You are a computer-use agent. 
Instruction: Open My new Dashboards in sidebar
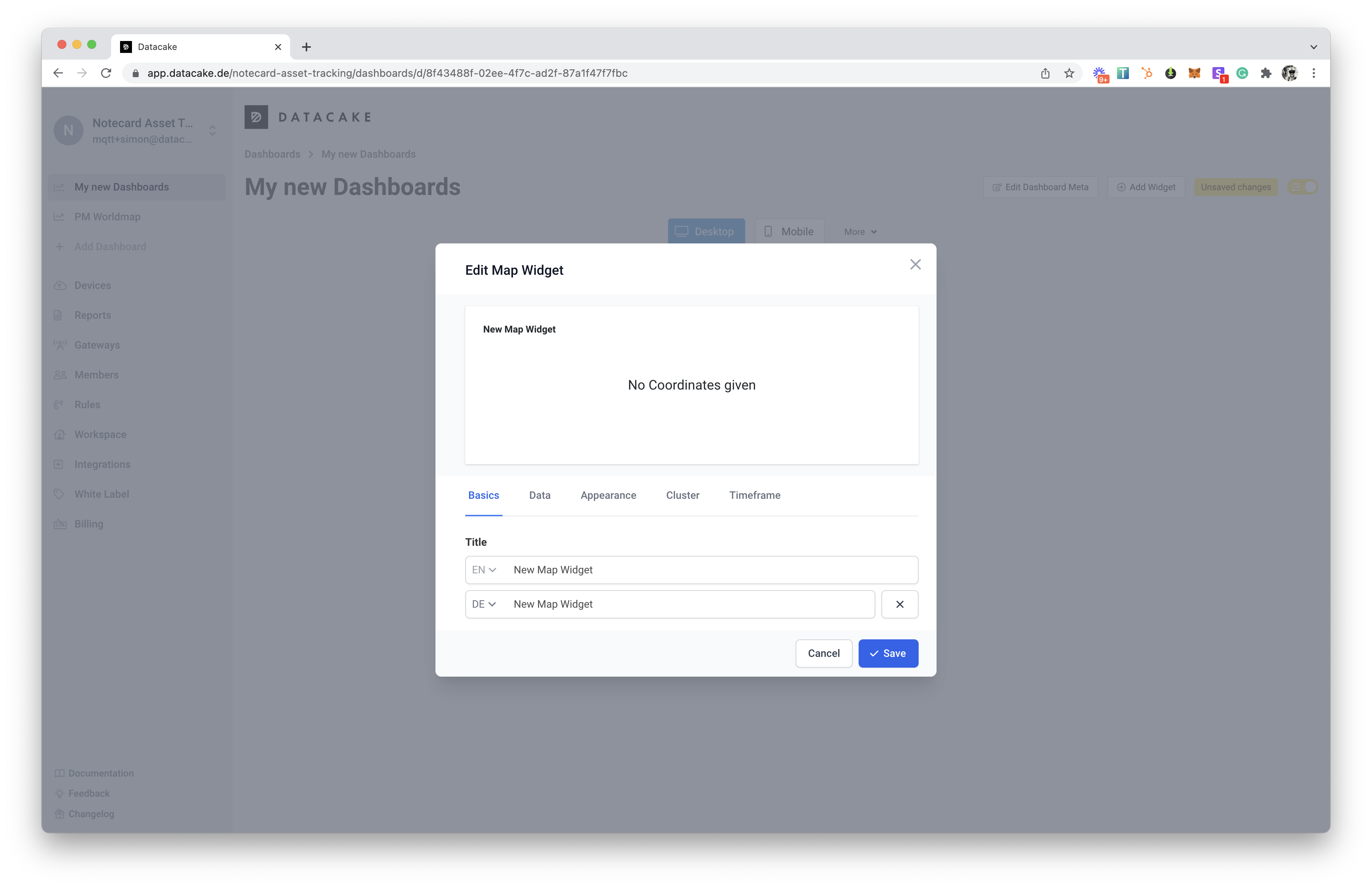click(x=136, y=187)
